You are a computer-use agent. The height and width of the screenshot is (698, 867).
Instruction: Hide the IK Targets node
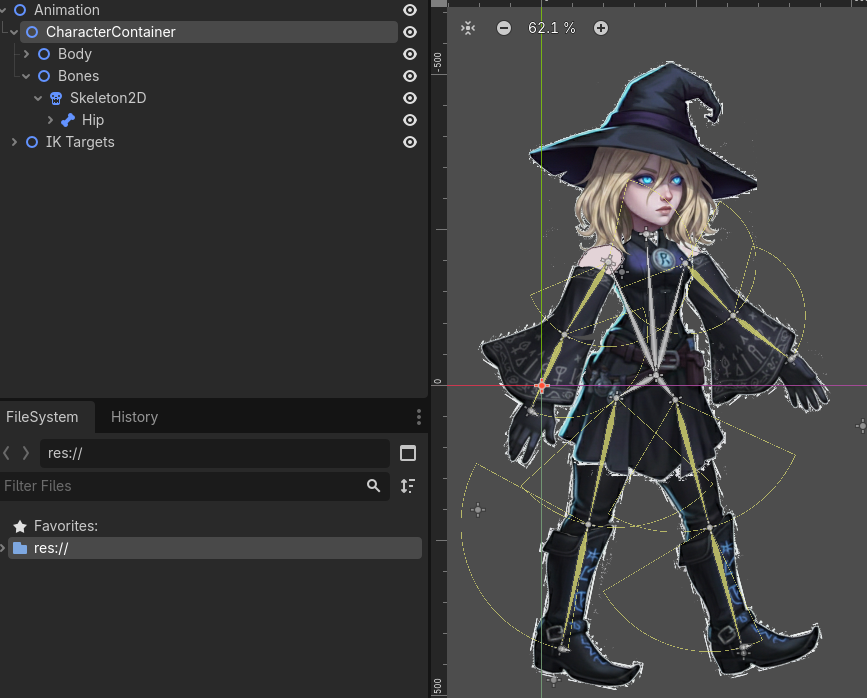(x=410, y=142)
